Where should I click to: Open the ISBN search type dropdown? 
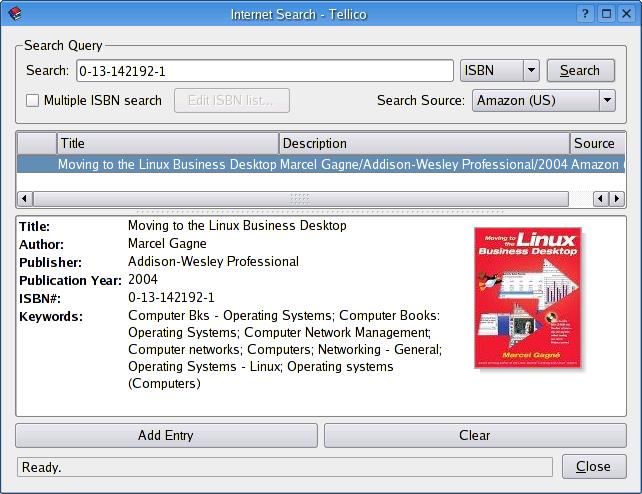(531, 71)
